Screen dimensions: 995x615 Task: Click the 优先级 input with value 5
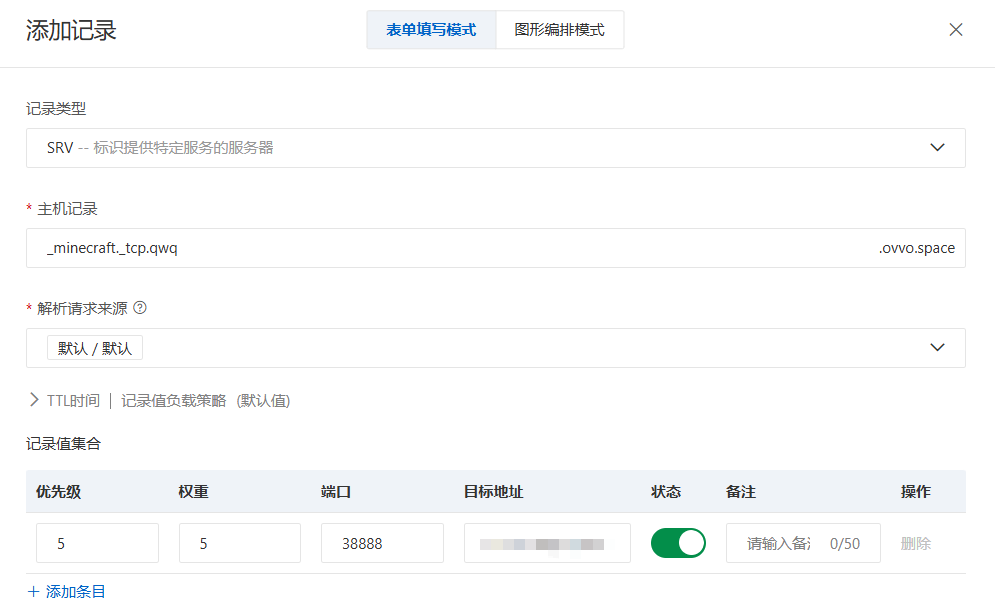(97, 544)
